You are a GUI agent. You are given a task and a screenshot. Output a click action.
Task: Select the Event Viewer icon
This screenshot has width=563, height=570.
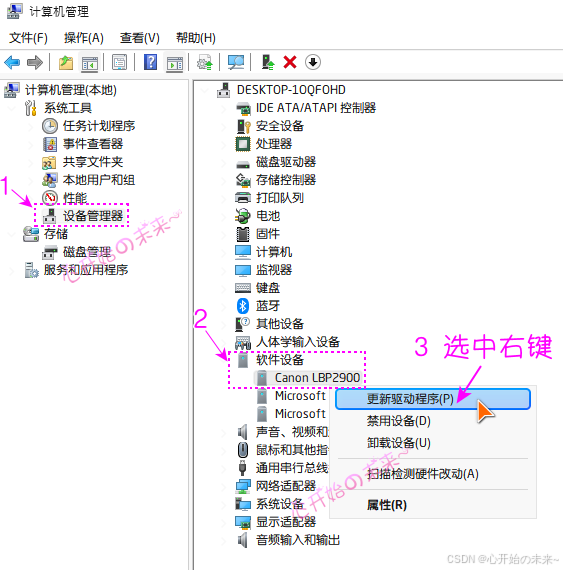point(50,144)
